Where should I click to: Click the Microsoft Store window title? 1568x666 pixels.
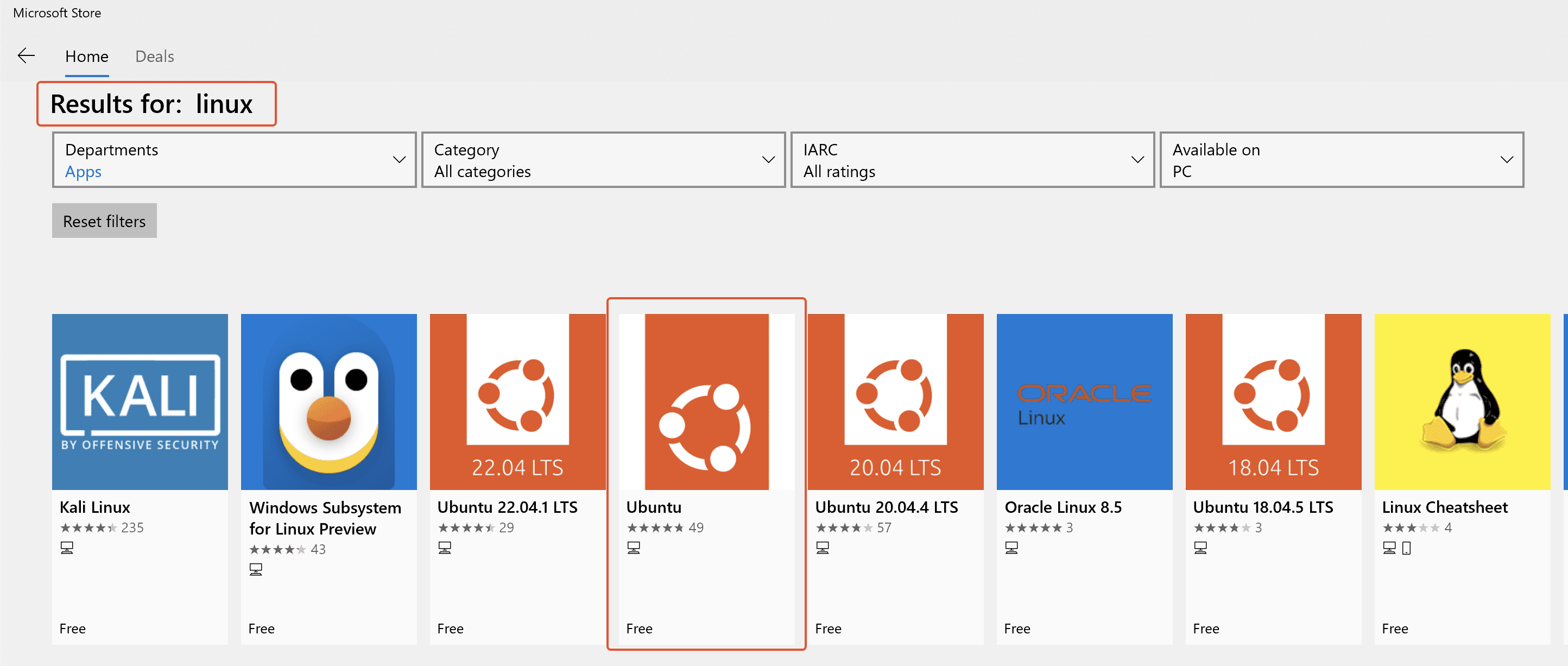click(57, 13)
